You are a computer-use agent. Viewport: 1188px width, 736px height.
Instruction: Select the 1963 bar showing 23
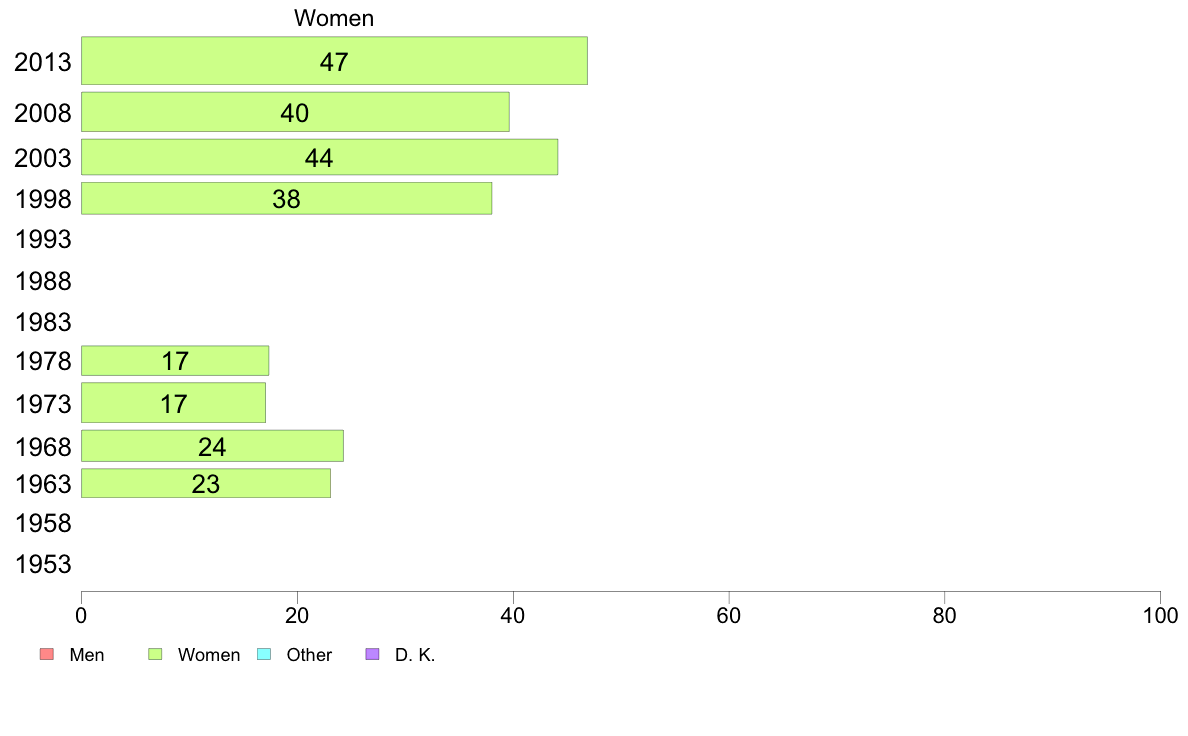coord(205,484)
